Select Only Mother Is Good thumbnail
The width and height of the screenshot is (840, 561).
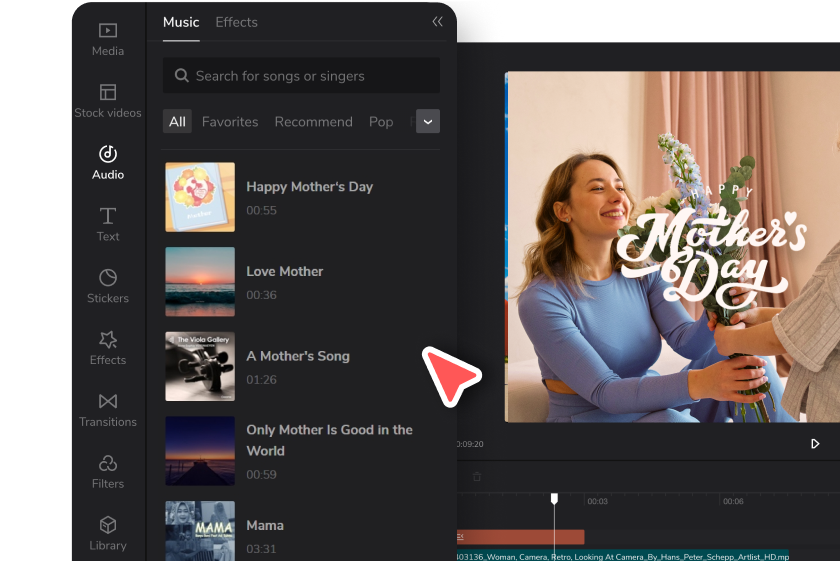coord(200,451)
